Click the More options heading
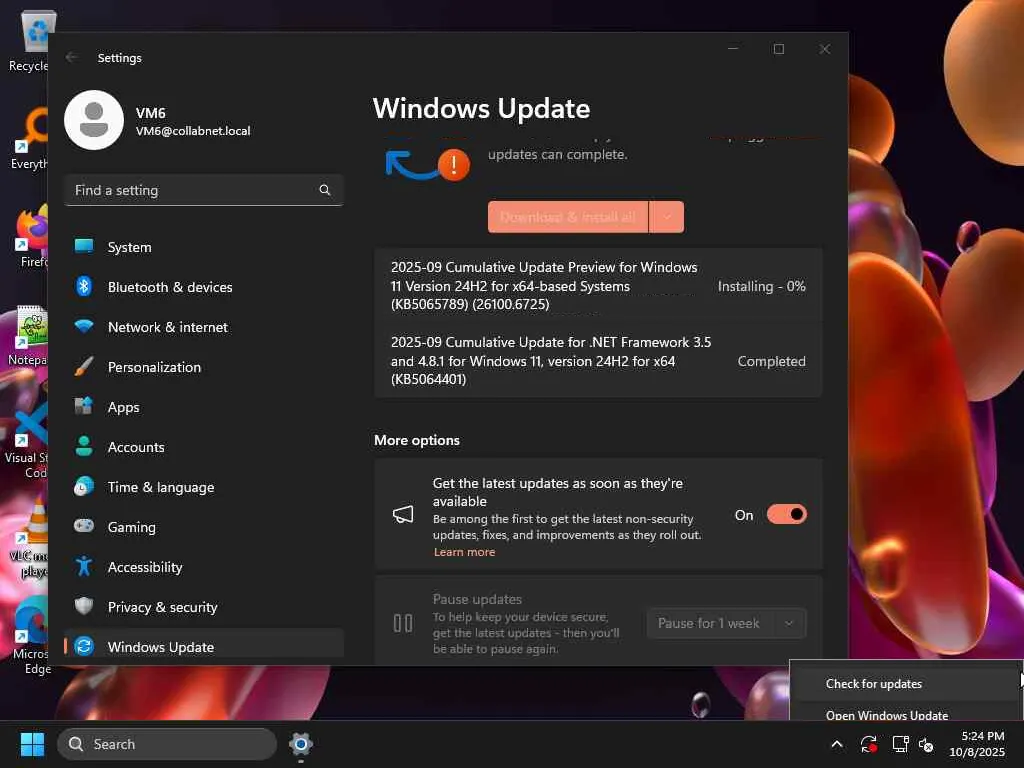 click(417, 440)
